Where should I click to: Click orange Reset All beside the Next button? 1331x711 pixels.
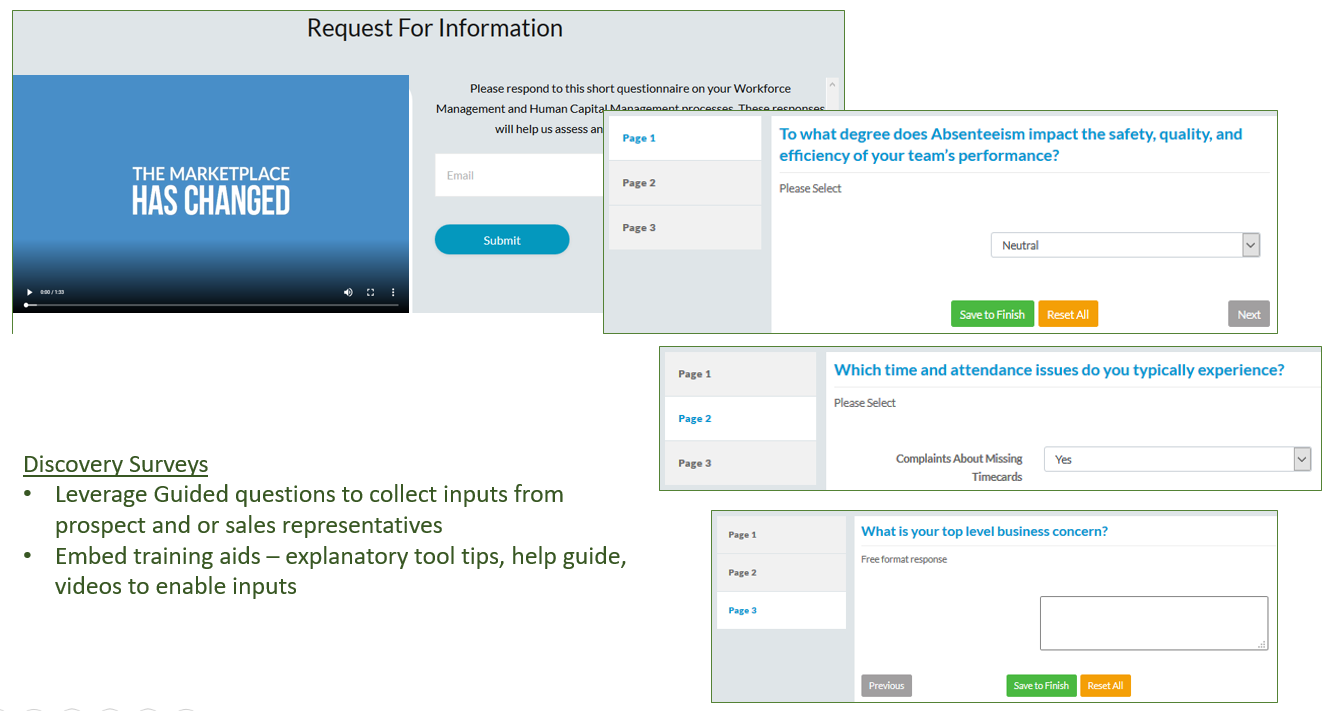[1067, 314]
